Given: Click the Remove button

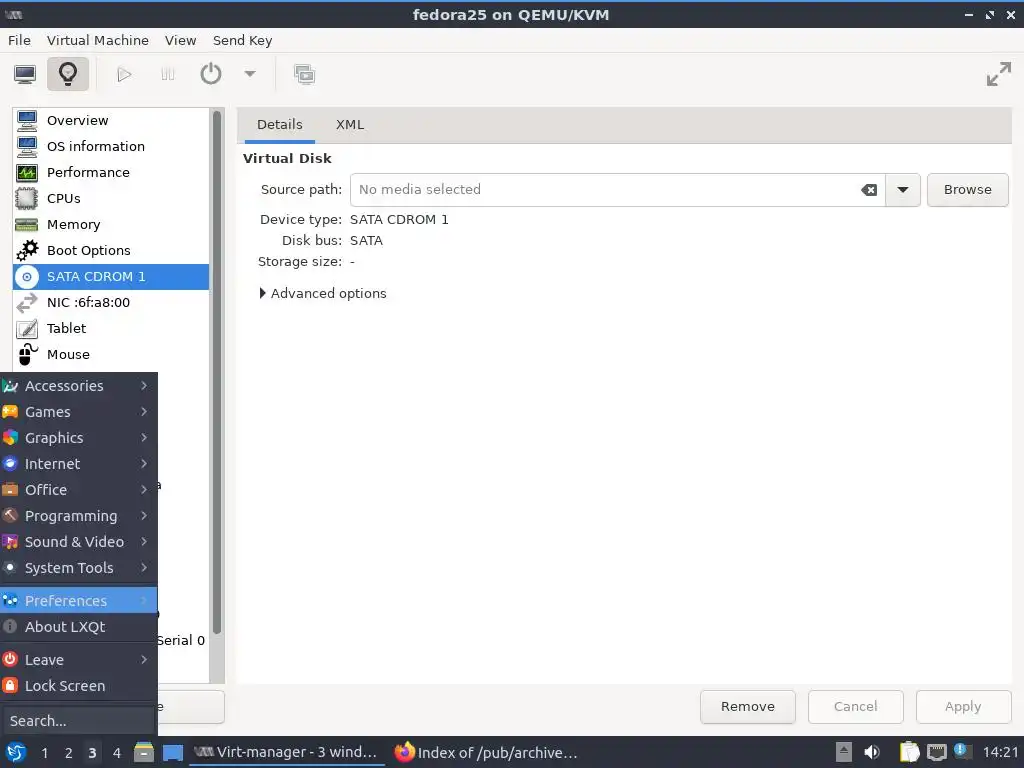Looking at the screenshot, I should tap(748, 707).
